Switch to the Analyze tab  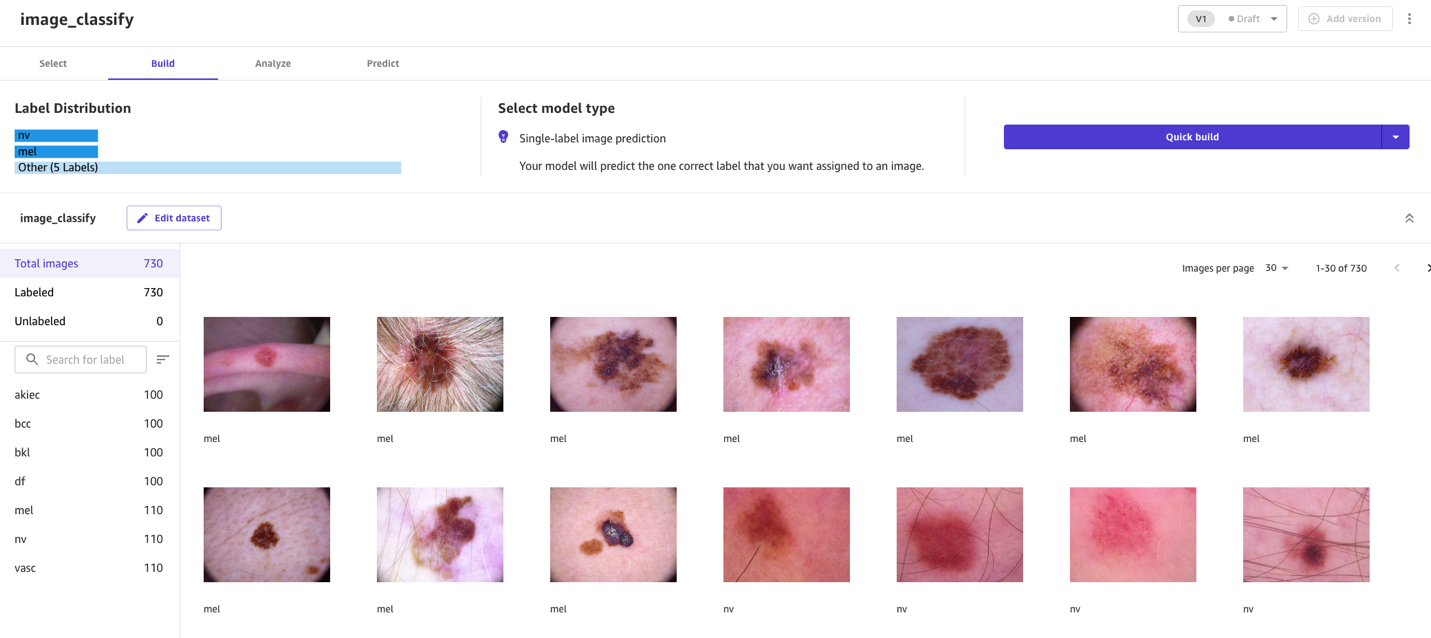(x=273, y=63)
